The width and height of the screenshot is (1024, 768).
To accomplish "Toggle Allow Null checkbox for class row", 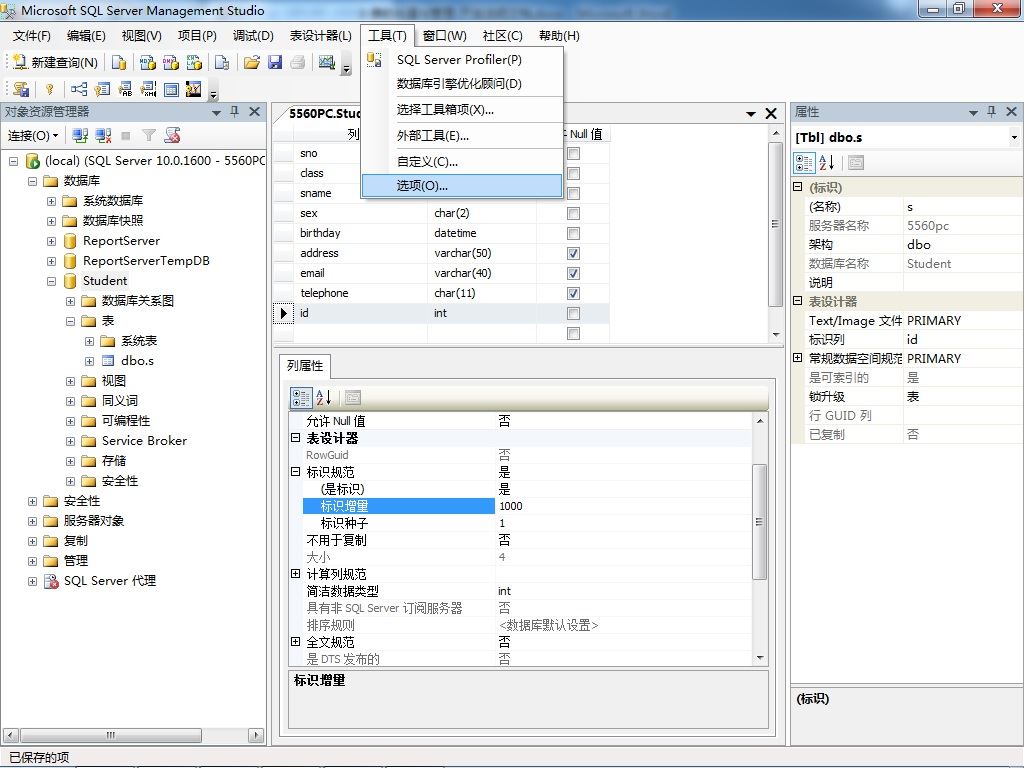I will 573,174.
